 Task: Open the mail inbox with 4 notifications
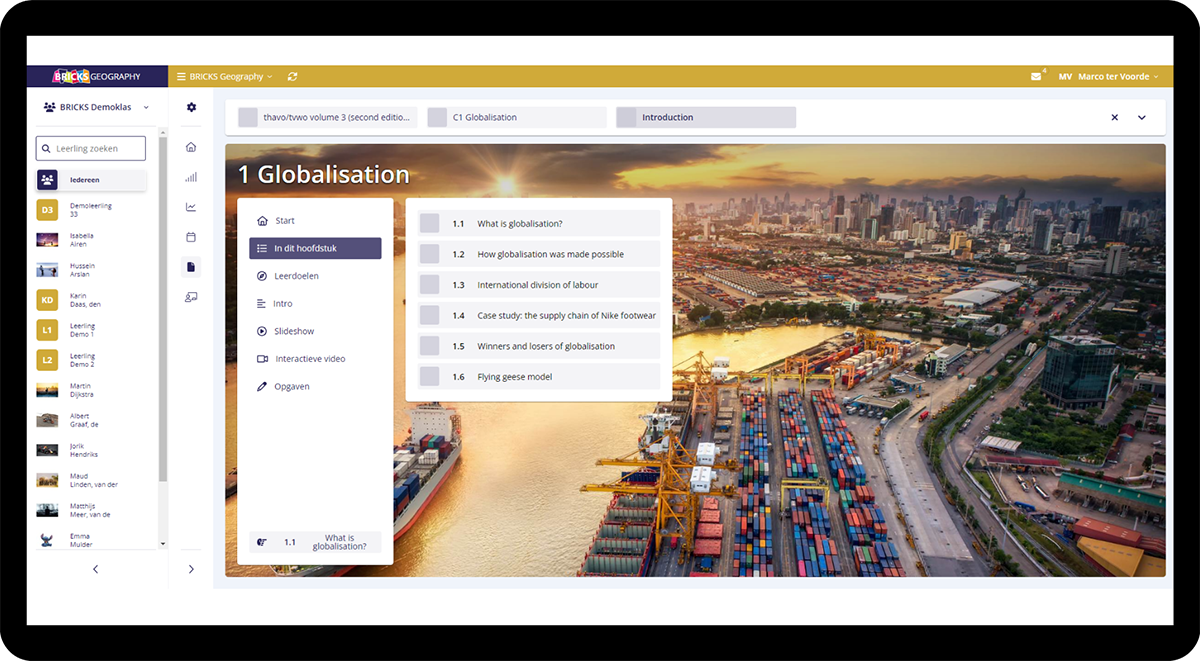point(1036,76)
